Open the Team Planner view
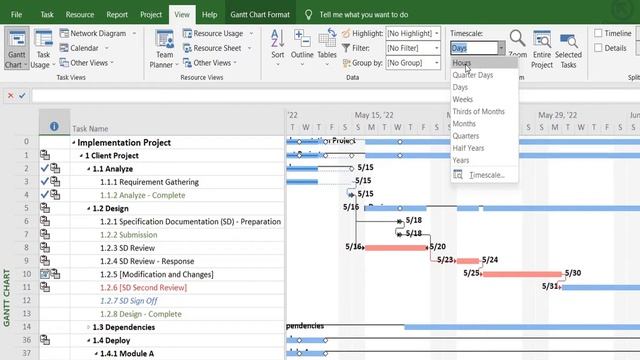Viewport: 640px width, 360px height. (164, 48)
